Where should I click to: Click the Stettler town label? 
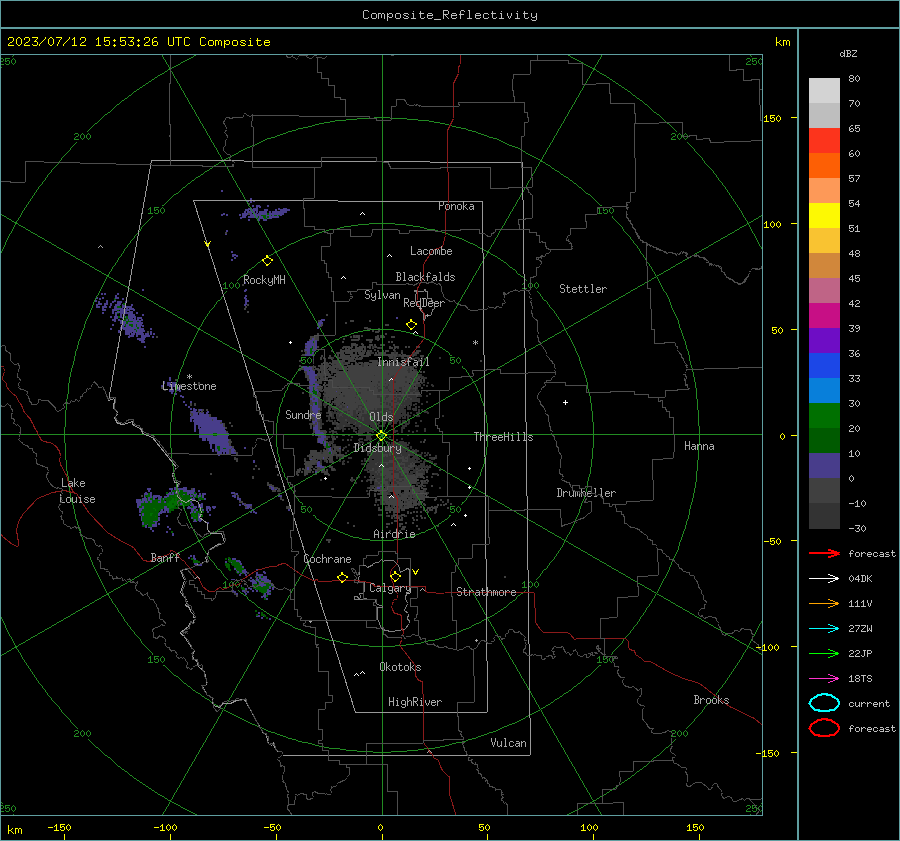tap(583, 289)
